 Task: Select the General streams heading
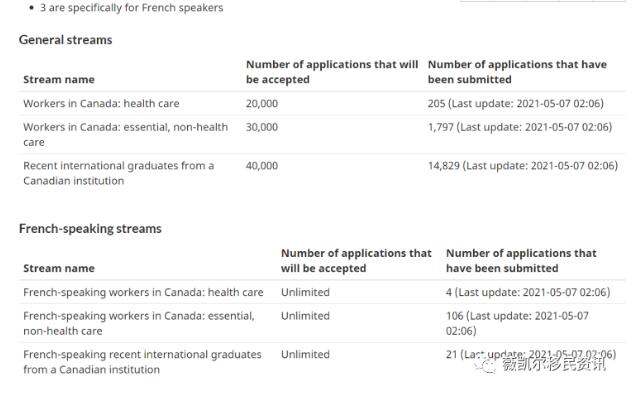(x=65, y=40)
